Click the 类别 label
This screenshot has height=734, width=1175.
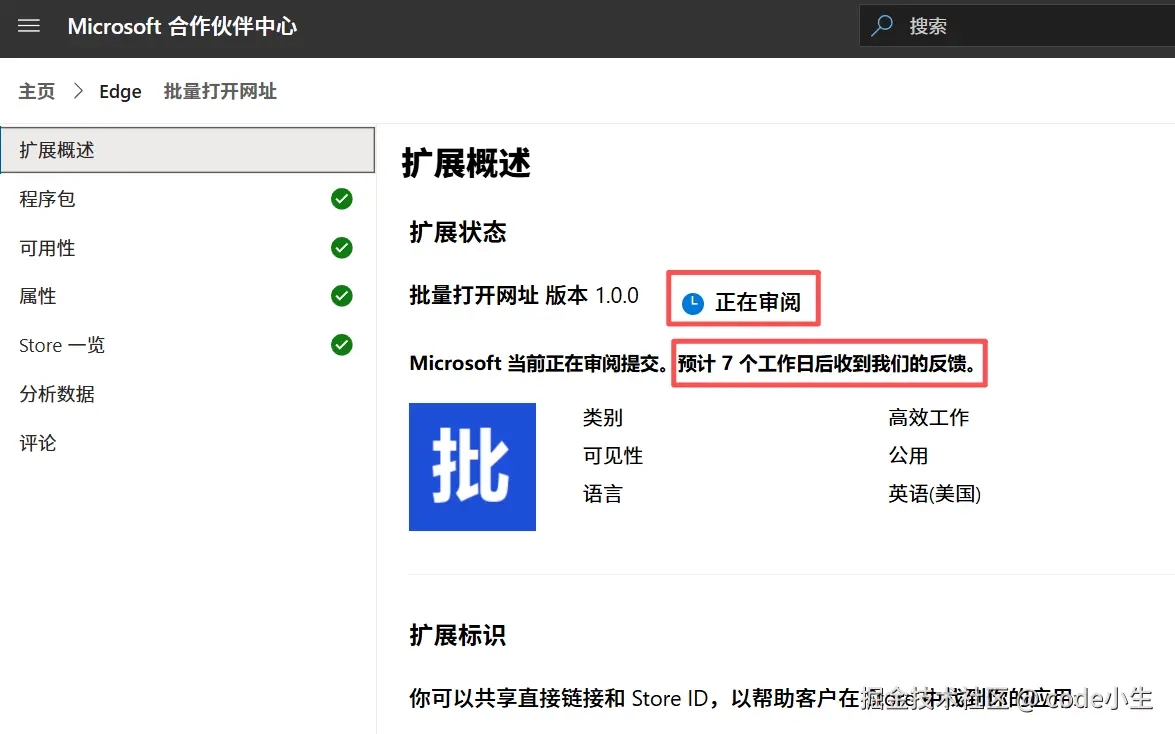point(602,418)
